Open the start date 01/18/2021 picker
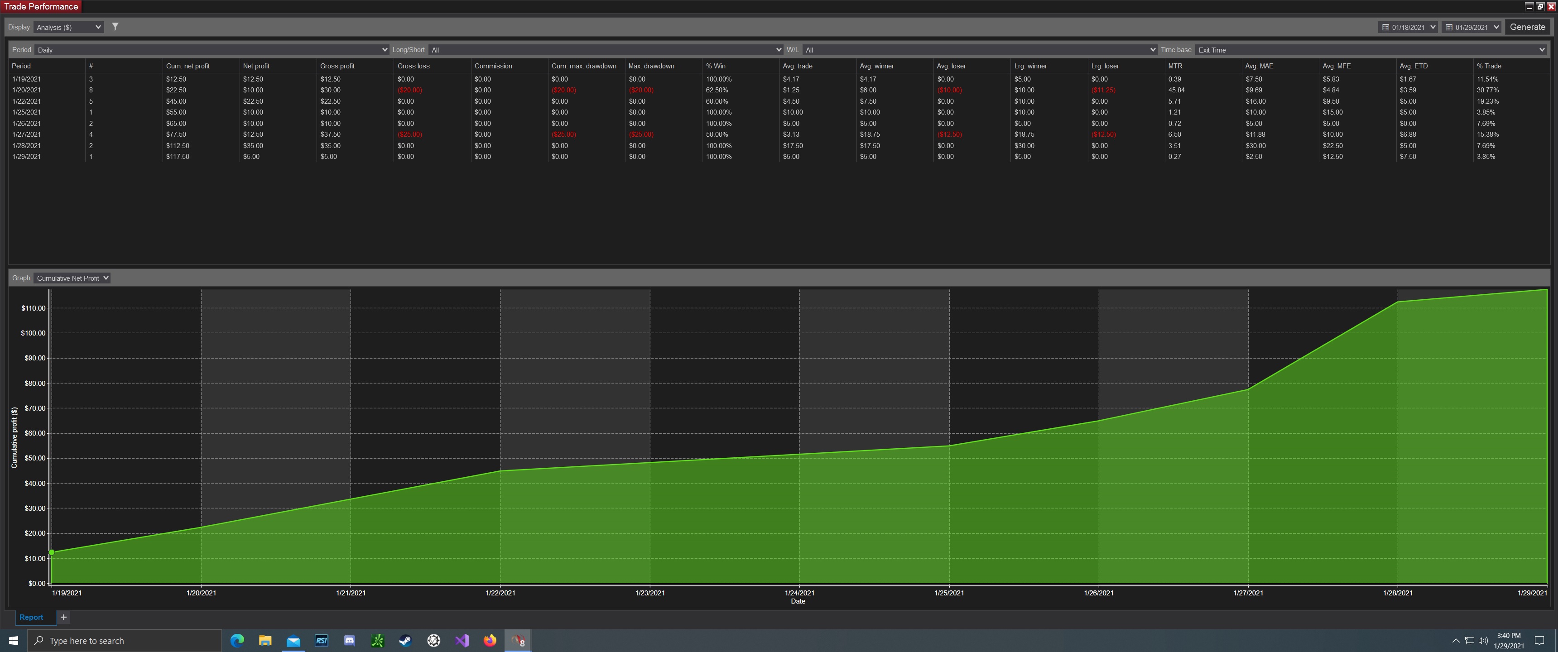The image size is (1568, 652). pyautogui.click(x=1408, y=28)
